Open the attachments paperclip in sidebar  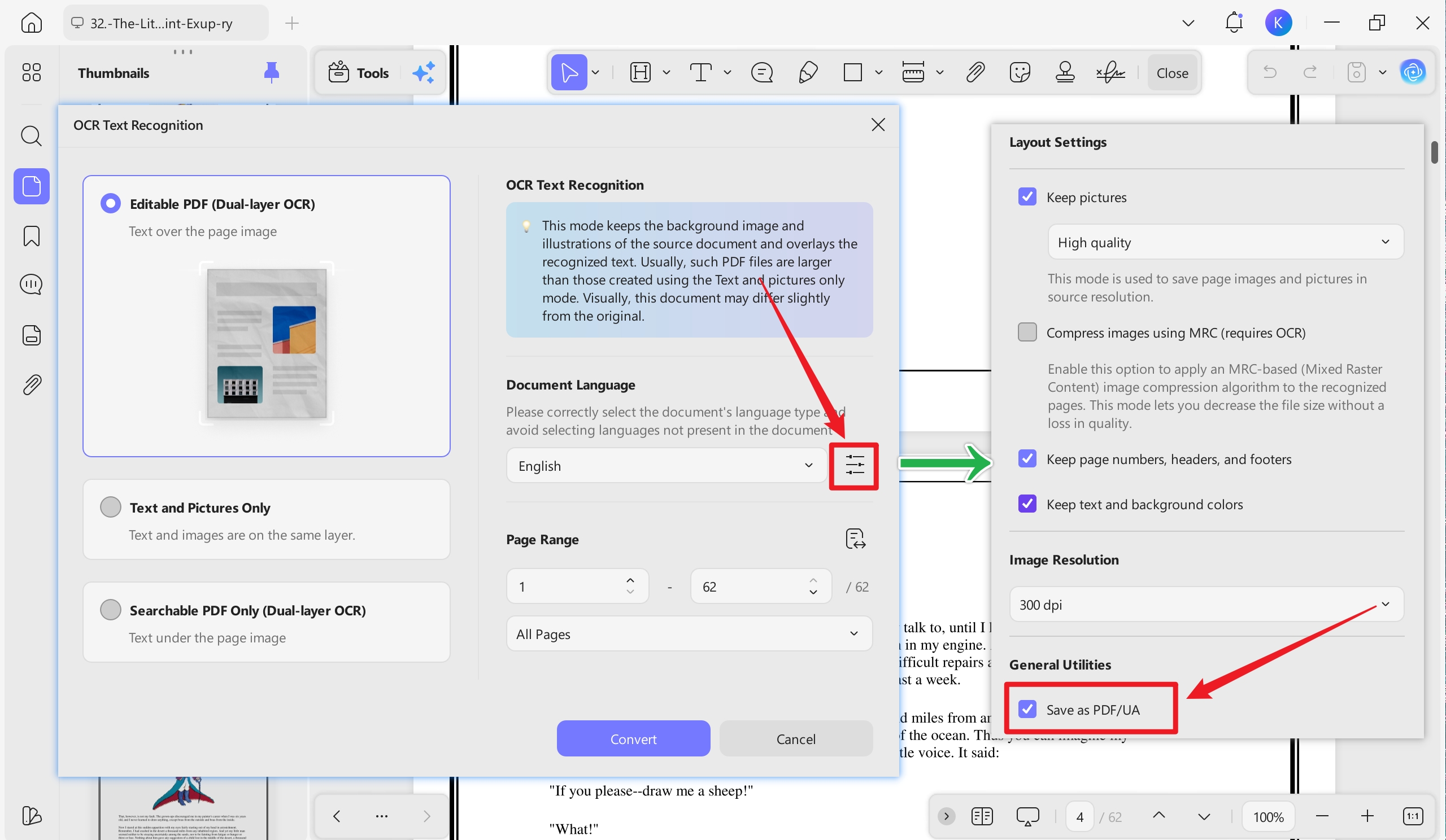click(31, 385)
